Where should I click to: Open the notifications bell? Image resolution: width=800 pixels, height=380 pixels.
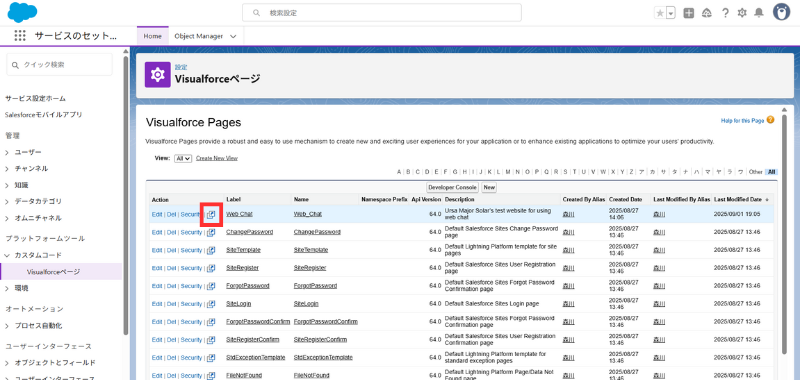759,13
